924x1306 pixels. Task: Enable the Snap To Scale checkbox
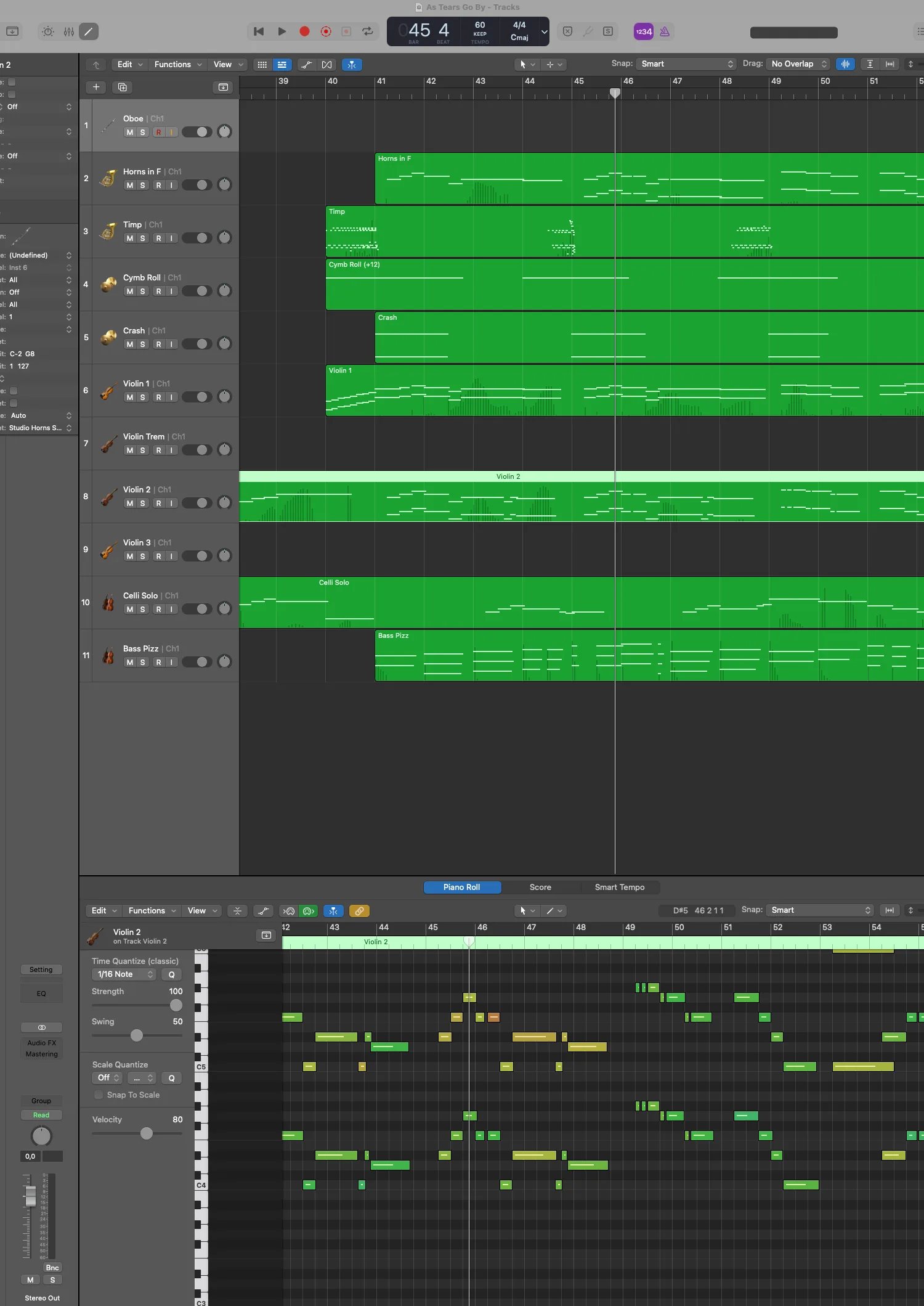coord(99,1095)
